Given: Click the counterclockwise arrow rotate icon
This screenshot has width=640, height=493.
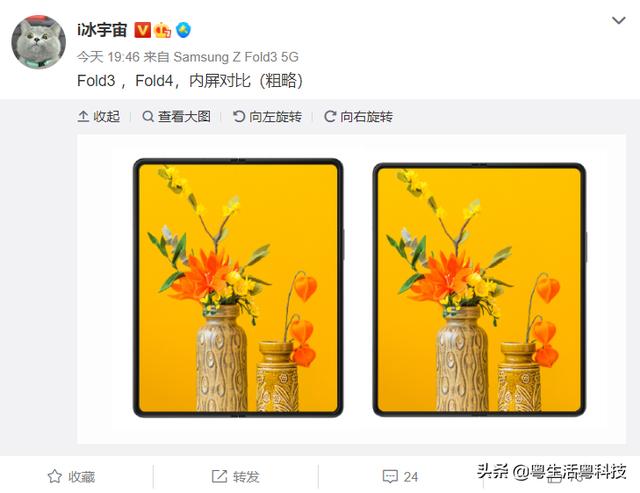Looking at the screenshot, I should [x=238, y=117].
